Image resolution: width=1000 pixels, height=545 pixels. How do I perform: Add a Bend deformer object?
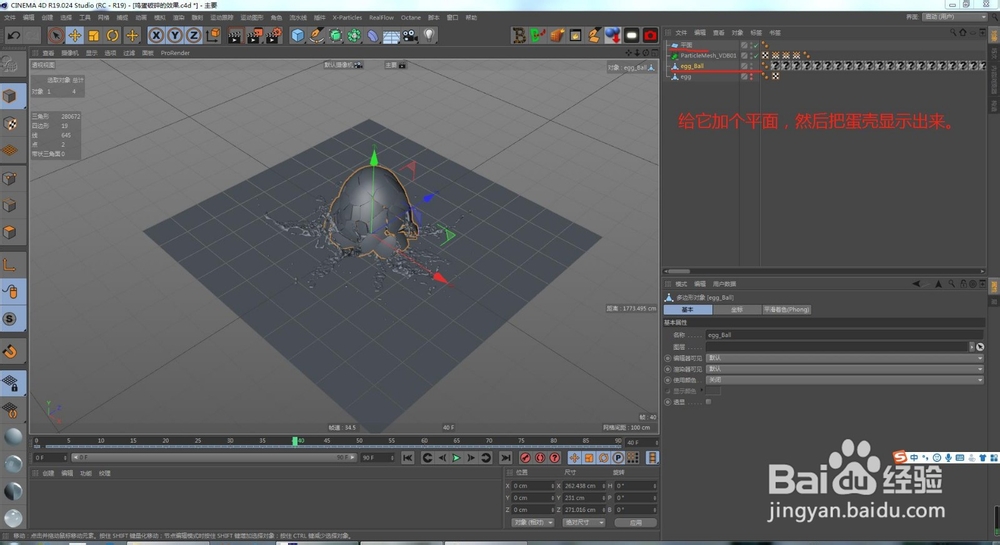(x=372, y=36)
